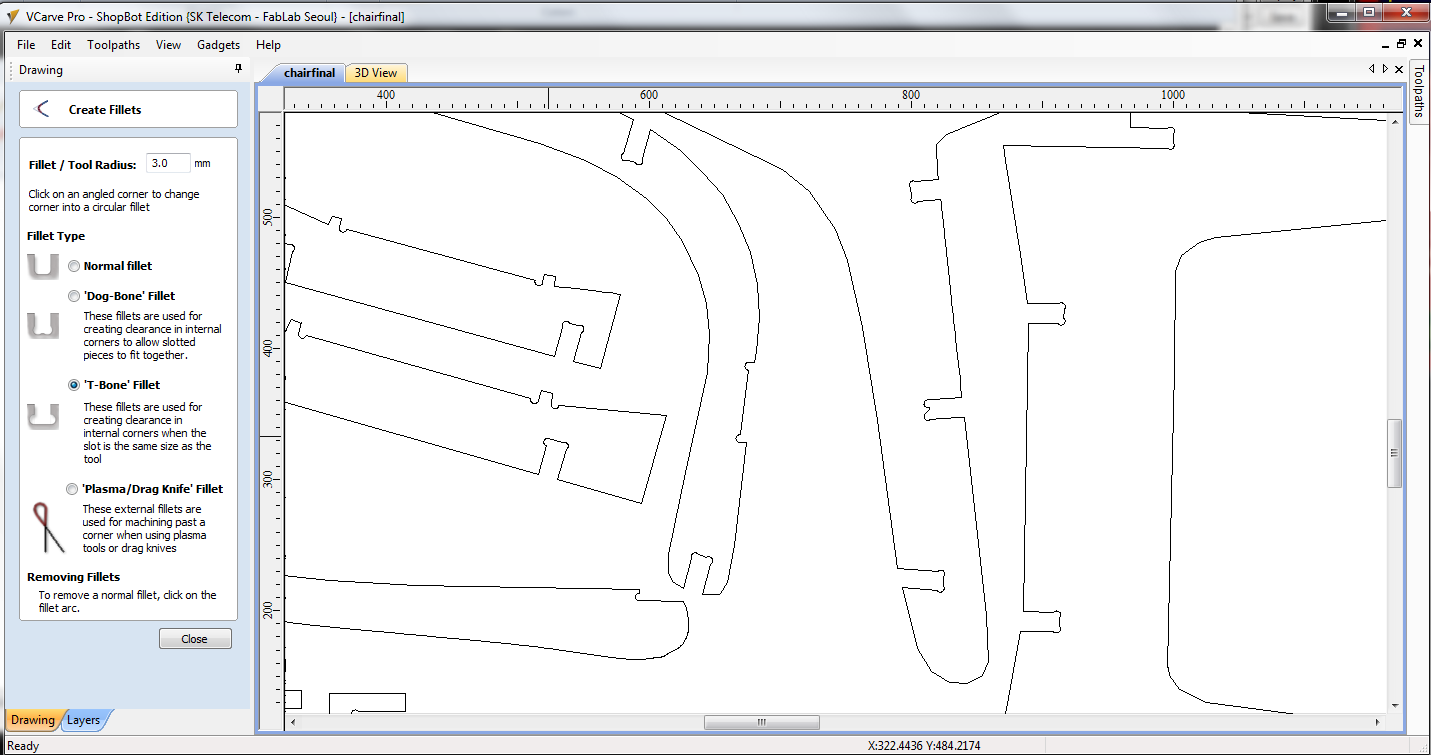Click the T-Bone fillet shape illustration

click(x=42, y=417)
